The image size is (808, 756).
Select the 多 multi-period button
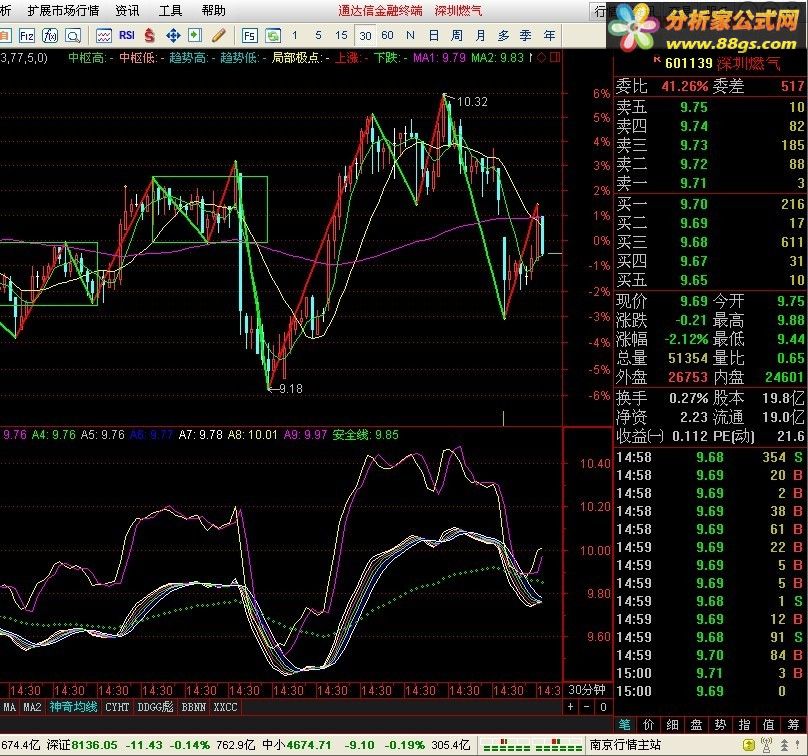(503, 35)
